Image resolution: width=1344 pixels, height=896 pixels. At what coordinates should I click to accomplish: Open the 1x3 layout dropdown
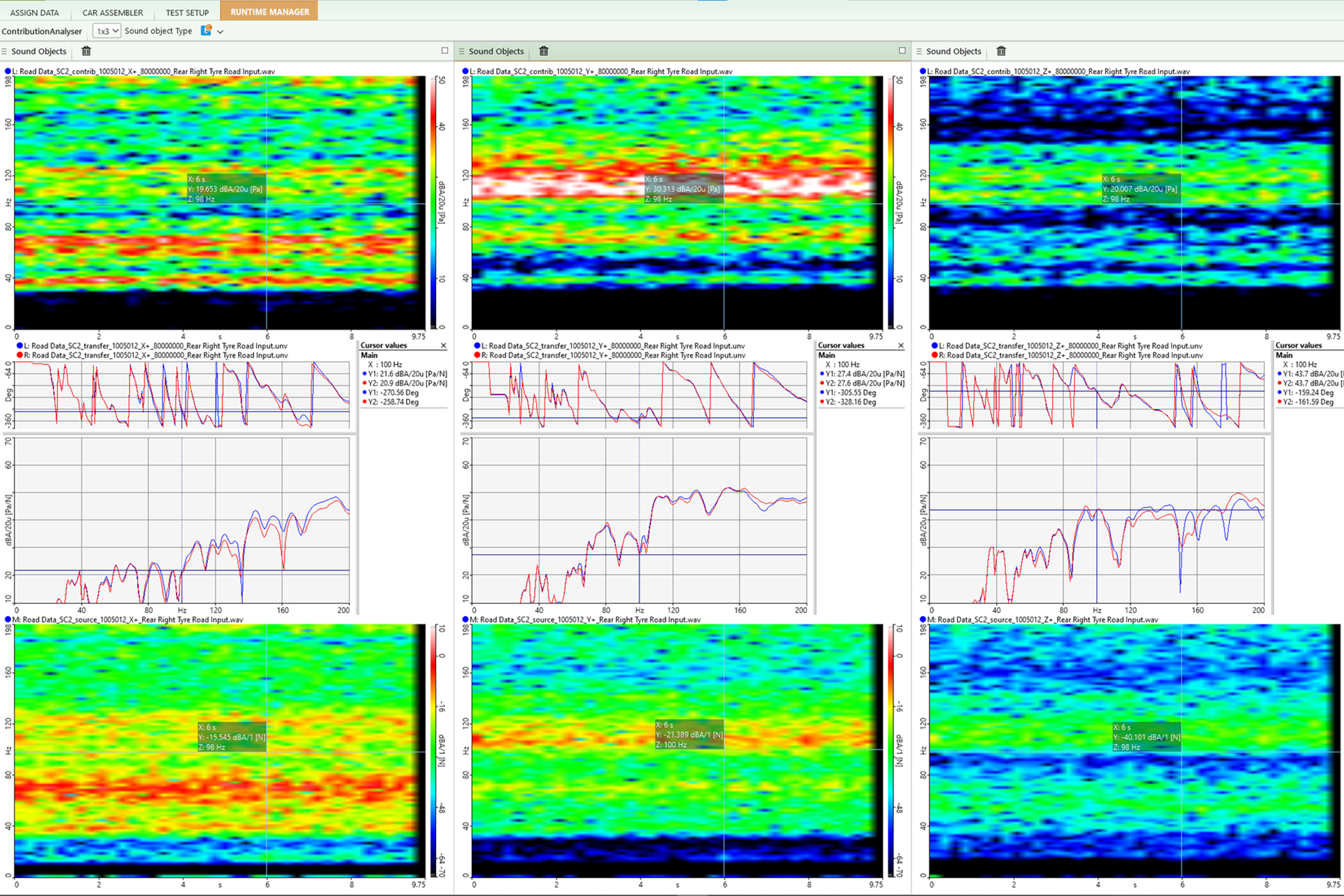[x=107, y=31]
